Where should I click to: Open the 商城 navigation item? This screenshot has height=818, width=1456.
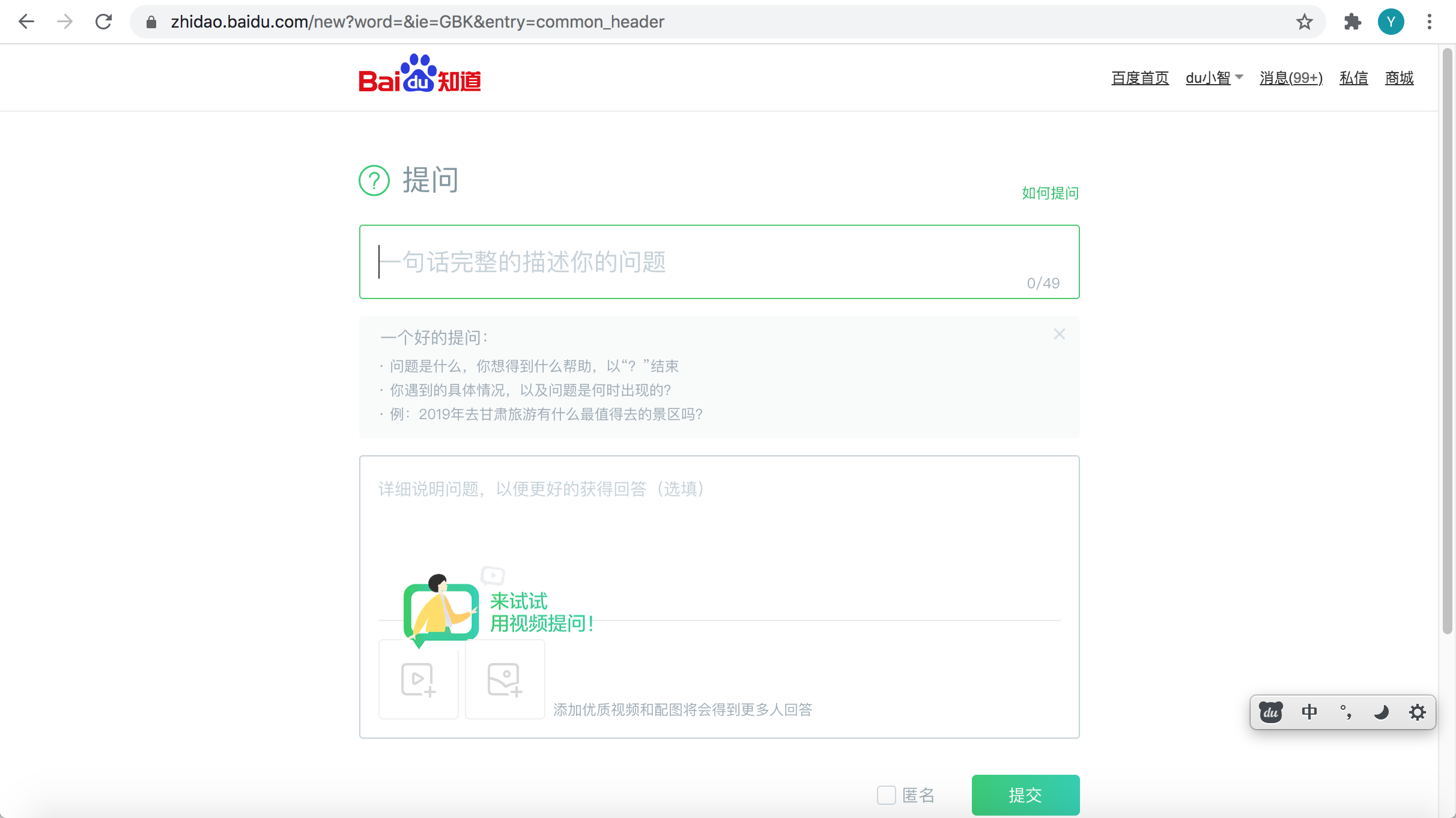click(x=1398, y=77)
